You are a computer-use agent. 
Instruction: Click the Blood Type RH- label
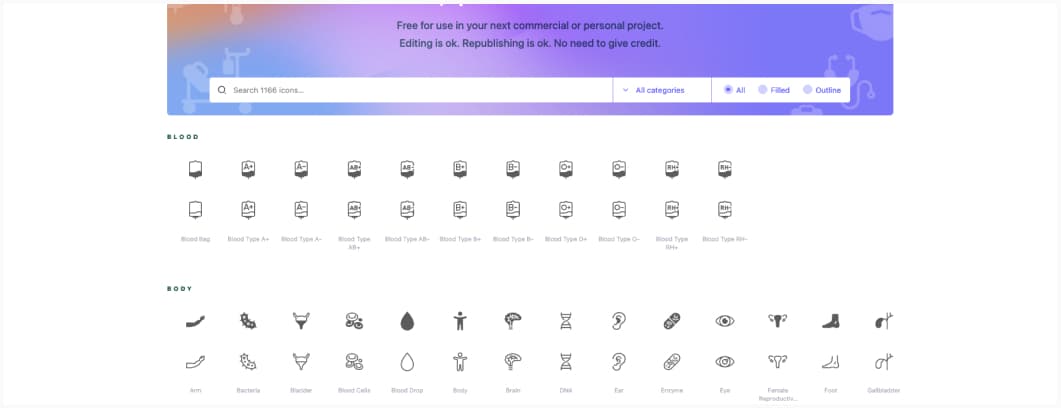tap(725, 240)
